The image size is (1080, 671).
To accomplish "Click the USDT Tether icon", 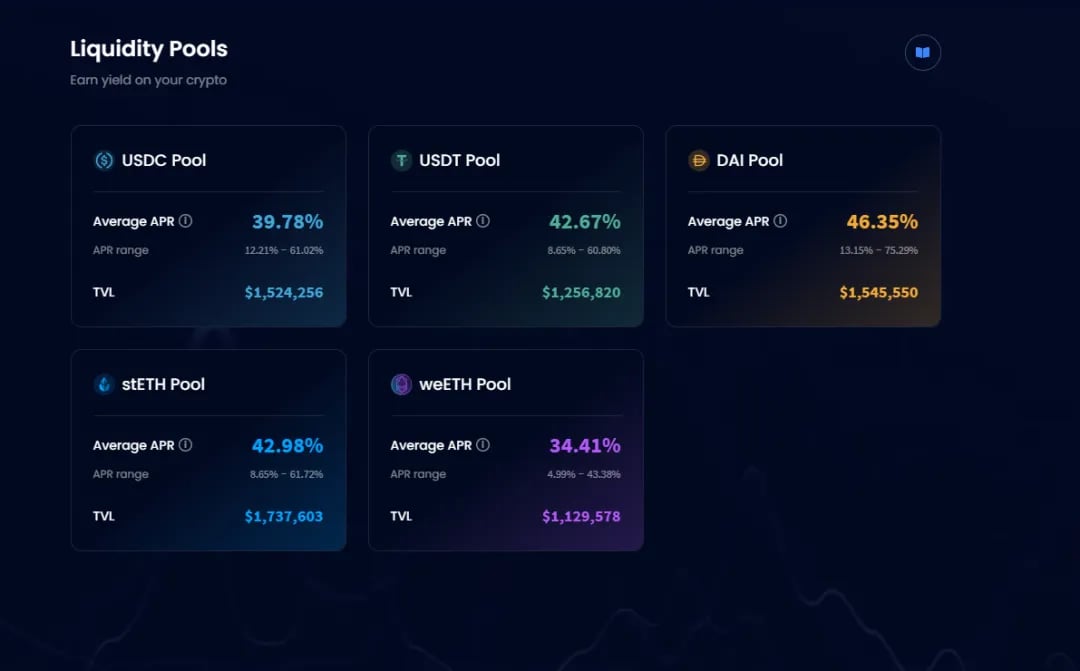I will [x=402, y=161].
